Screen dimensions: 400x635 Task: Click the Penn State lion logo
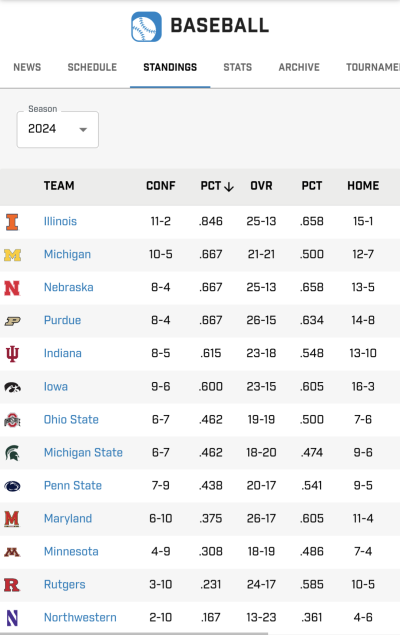click(12, 486)
